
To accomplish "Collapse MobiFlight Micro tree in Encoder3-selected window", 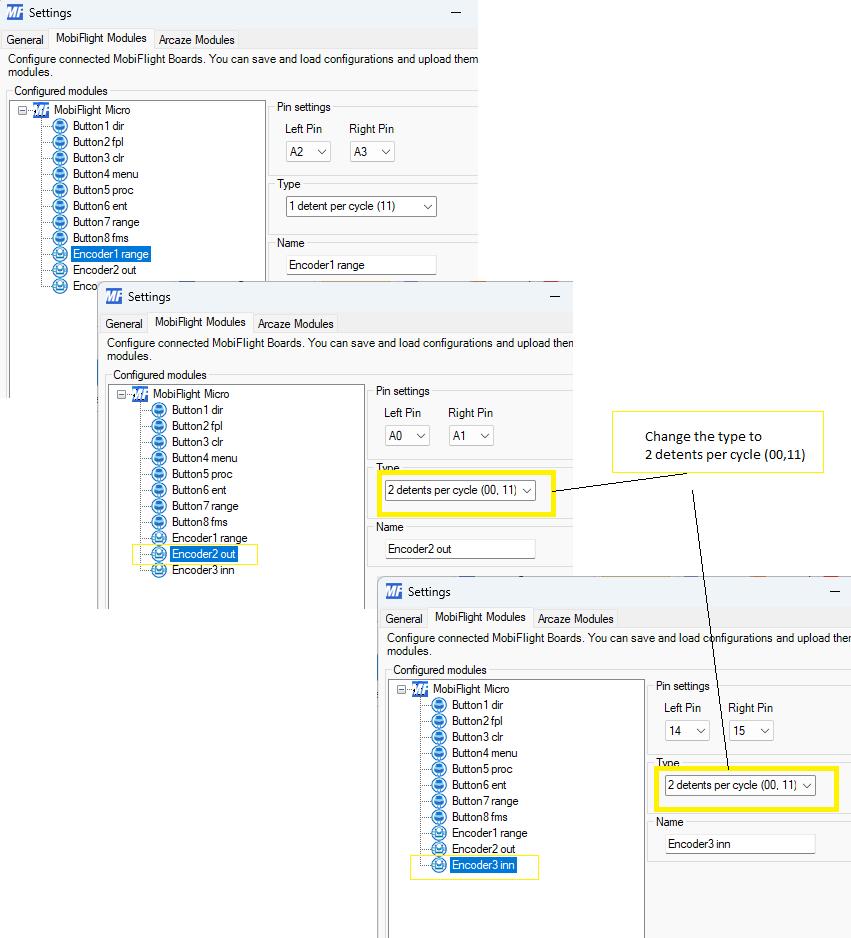I will click(x=401, y=689).
